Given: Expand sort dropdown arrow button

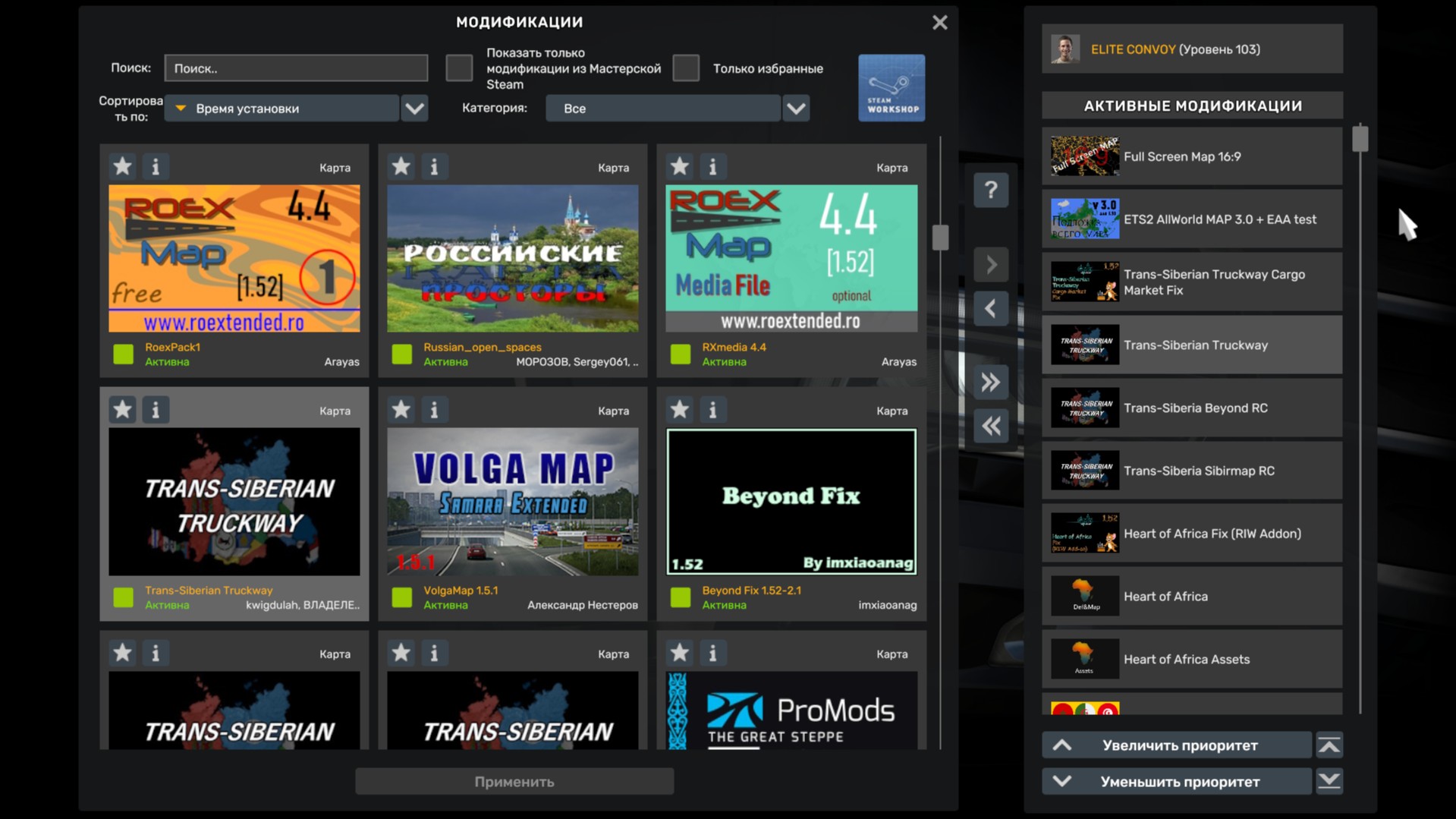Looking at the screenshot, I should (414, 109).
